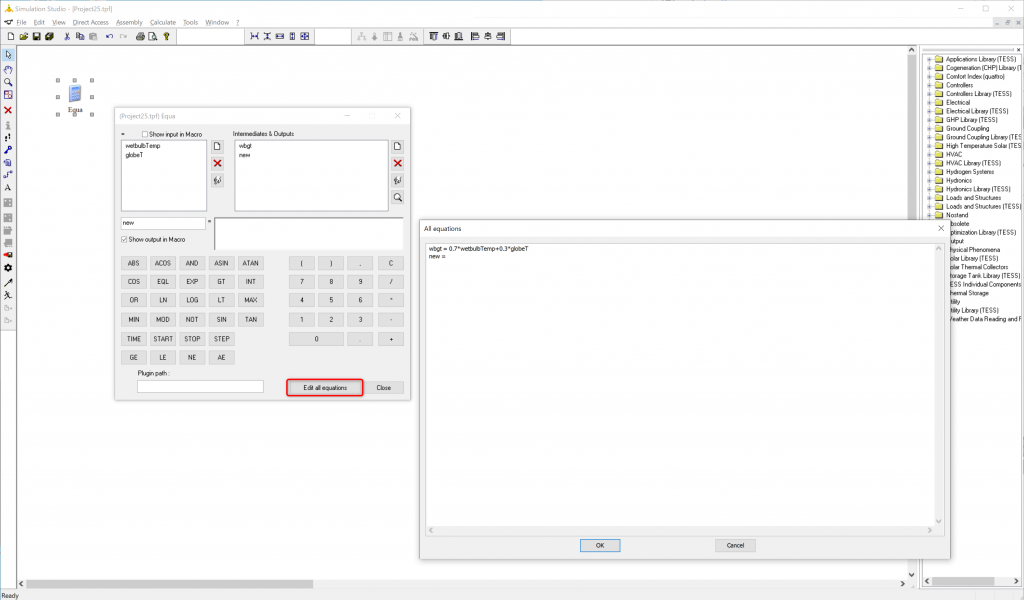Screen dimensions: 1024x600
Task: Open the Assembly menu
Action: pyautogui.click(x=129, y=22)
